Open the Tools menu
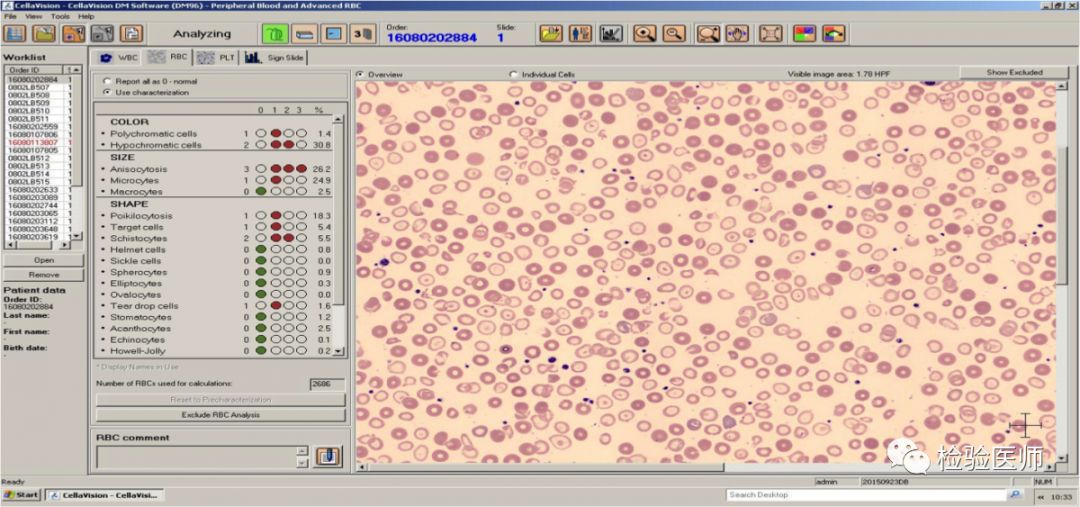Viewport: 1080px width, 507px height. coord(60,16)
